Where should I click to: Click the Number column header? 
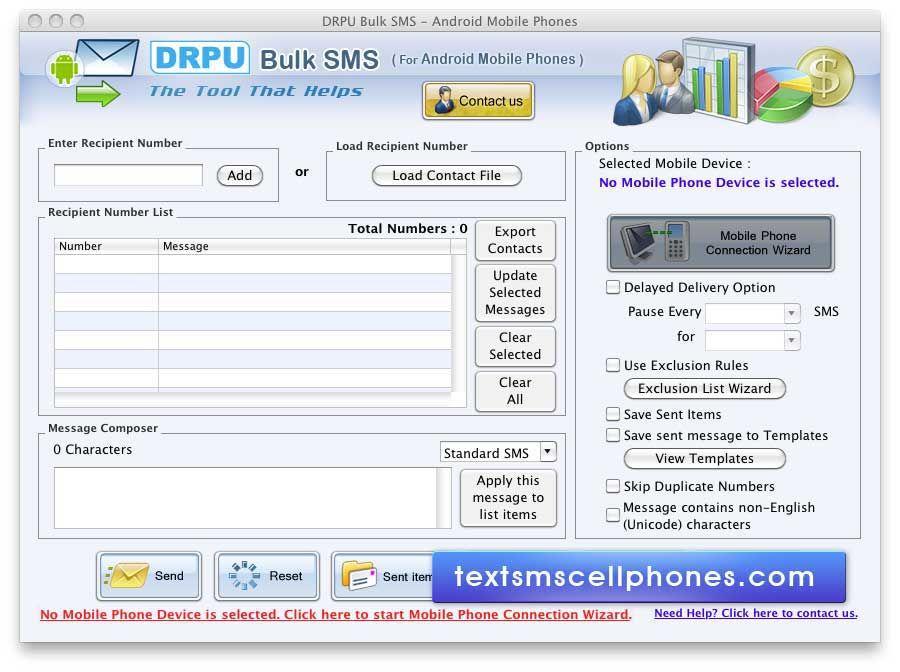click(106, 246)
